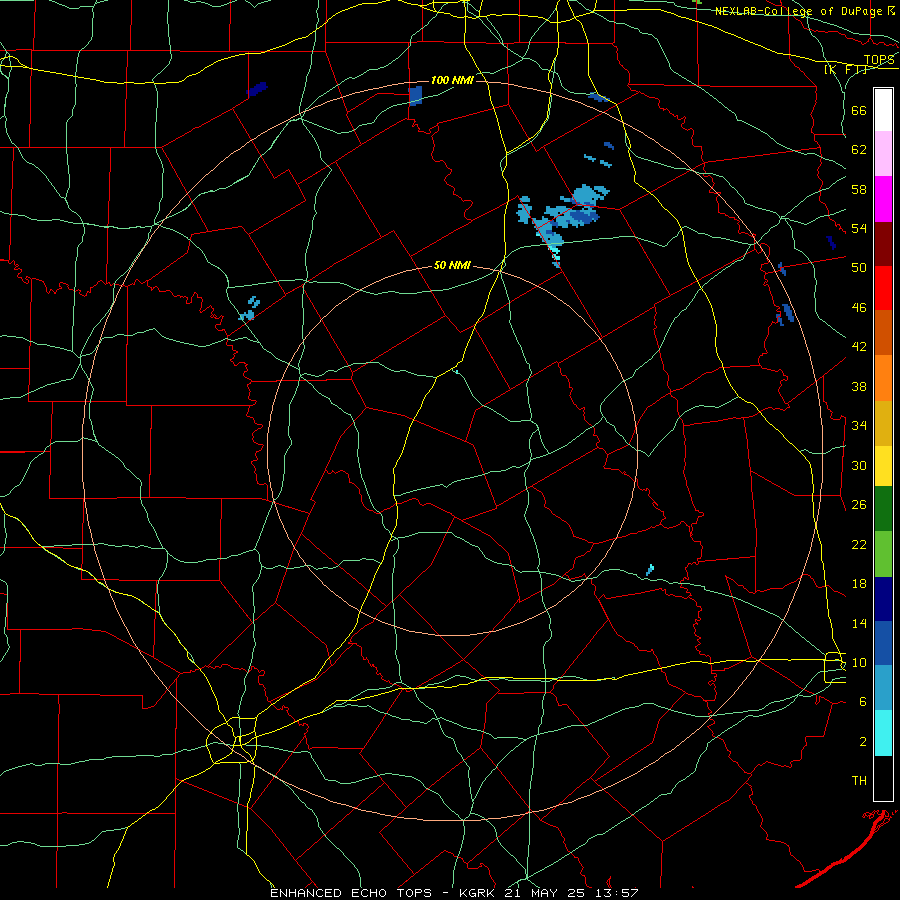Click the cyan legend swatch near 2
The width and height of the screenshot is (900, 900).
883,733
